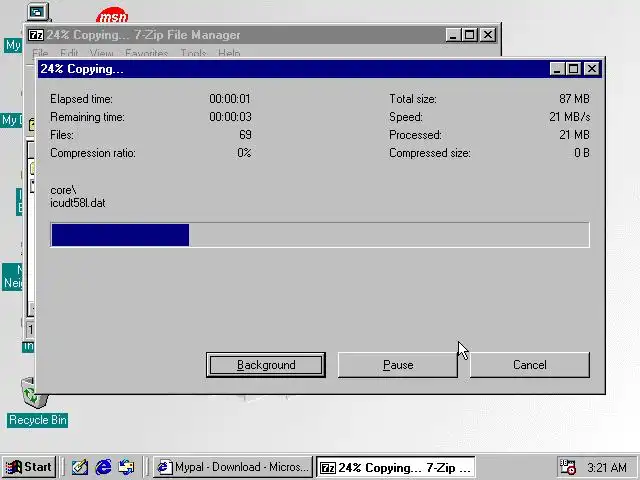Open the msn desktop icon
This screenshot has width=640, height=480.
pyautogui.click(x=112, y=16)
